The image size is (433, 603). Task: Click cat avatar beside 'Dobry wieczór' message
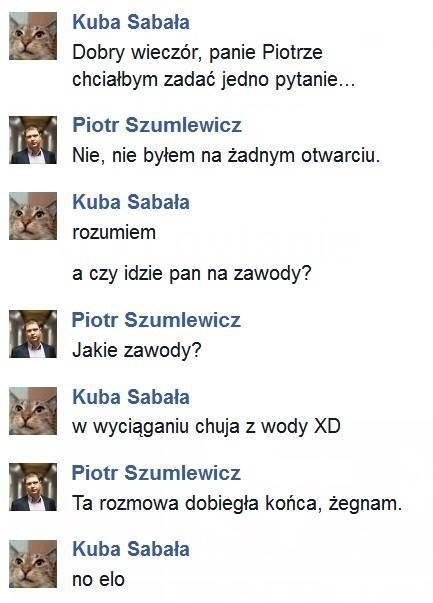pos(33,36)
